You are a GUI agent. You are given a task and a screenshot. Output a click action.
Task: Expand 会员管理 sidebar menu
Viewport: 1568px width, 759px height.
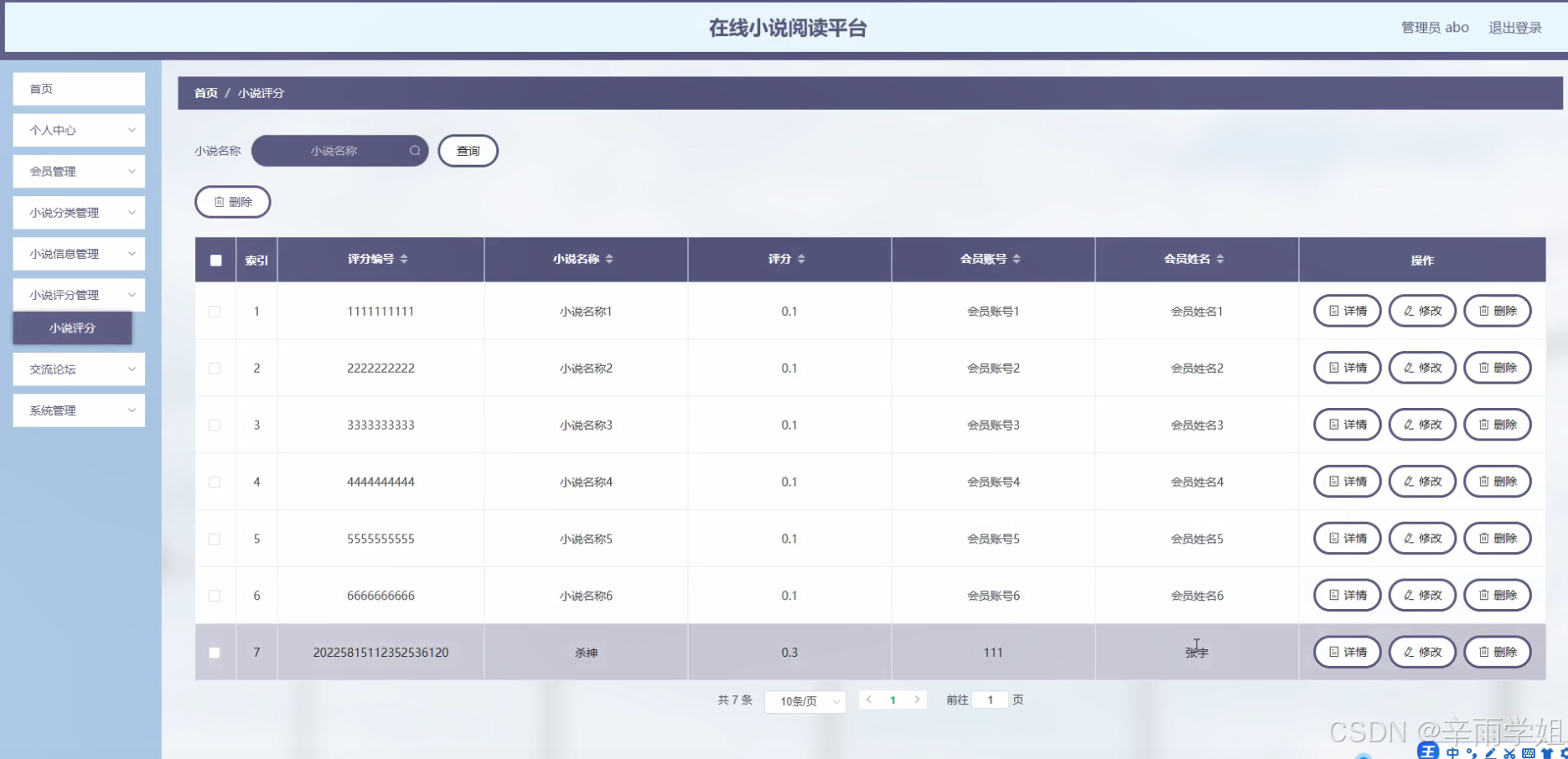coord(79,172)
